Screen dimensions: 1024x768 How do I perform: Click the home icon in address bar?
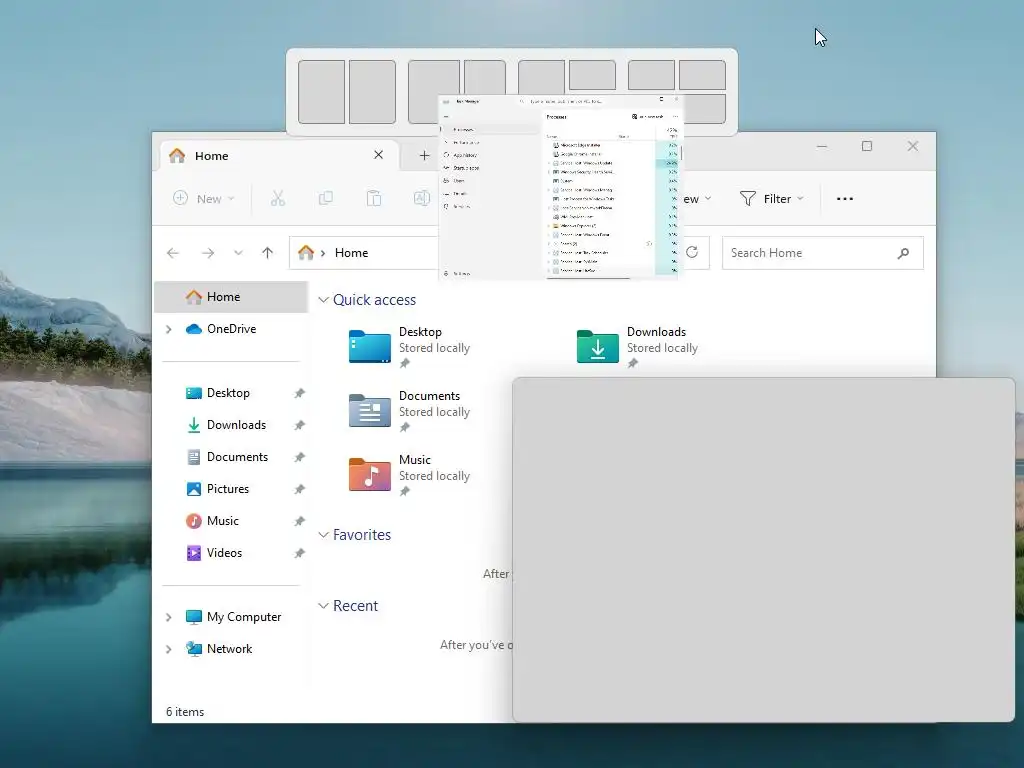[306, 252]
